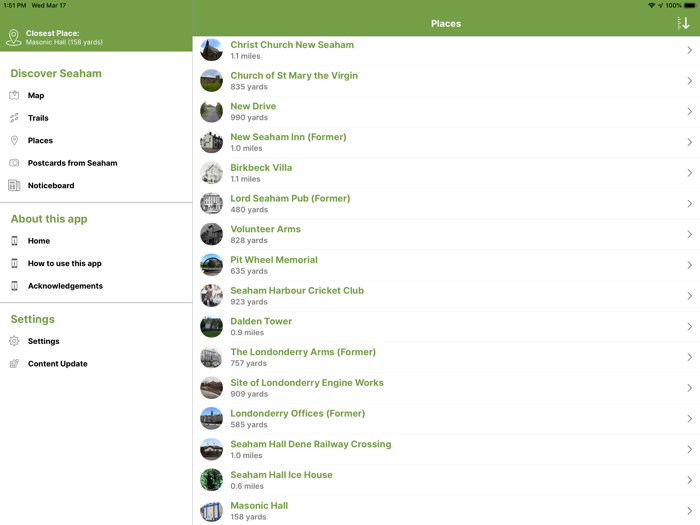Screen dimensions: 700x525
Task: Select Pit Wheel Memorial title
Action: pos(274,260)
